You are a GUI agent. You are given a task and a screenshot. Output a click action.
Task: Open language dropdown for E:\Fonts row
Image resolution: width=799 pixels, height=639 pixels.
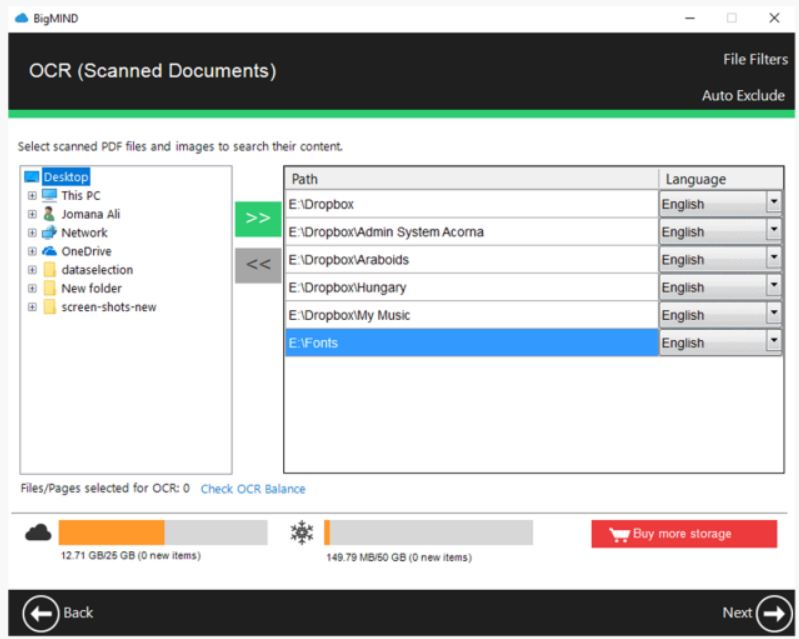pyautogui.click(x=774, y=341)
